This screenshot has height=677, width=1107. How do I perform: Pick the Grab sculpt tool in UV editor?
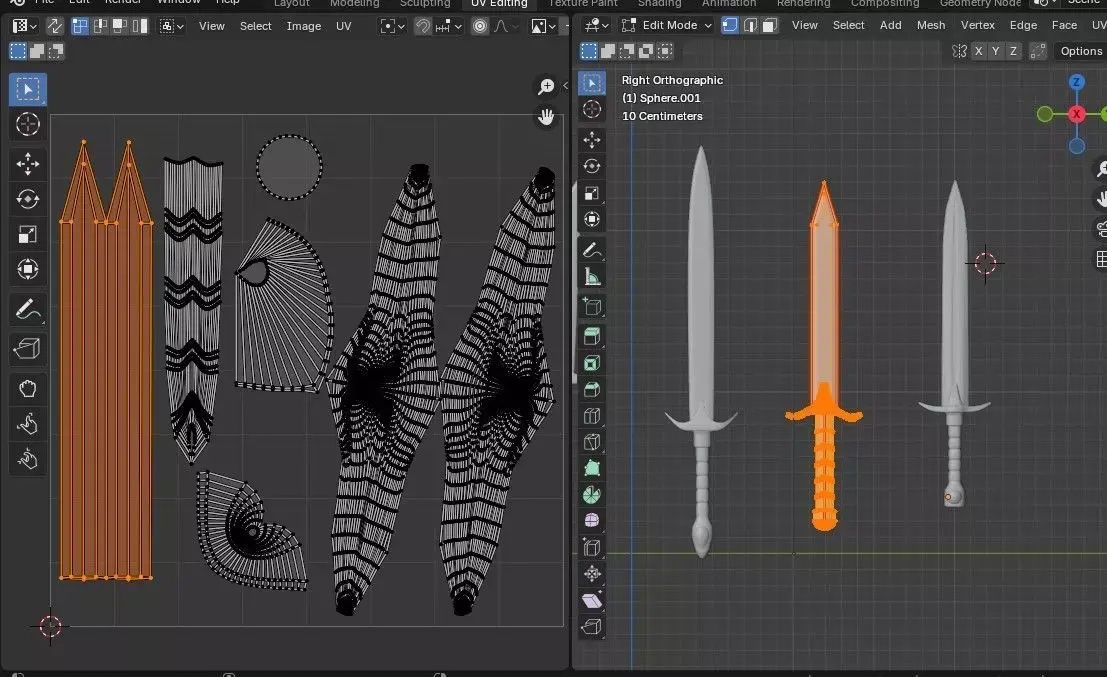pyautogui.click(x=28, y=388)
